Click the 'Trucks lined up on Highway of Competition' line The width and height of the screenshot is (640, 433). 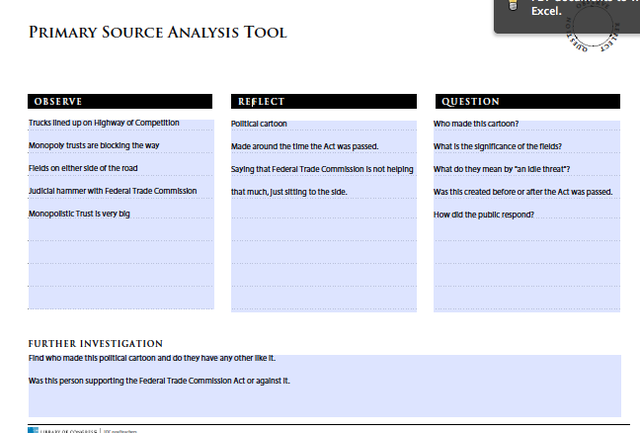pos(104,123)
